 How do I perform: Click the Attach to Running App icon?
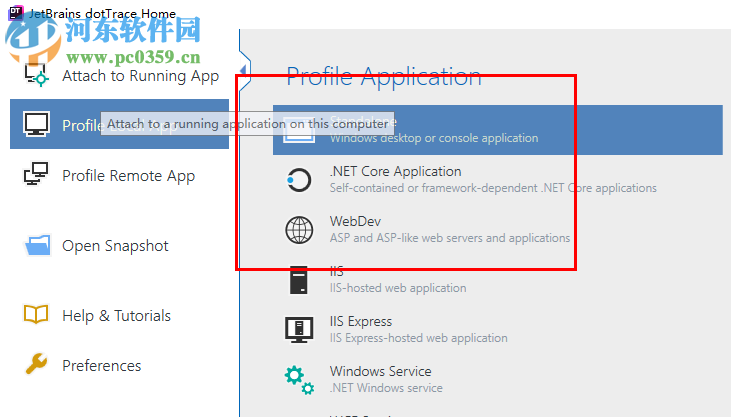click(x=37, y=72)
